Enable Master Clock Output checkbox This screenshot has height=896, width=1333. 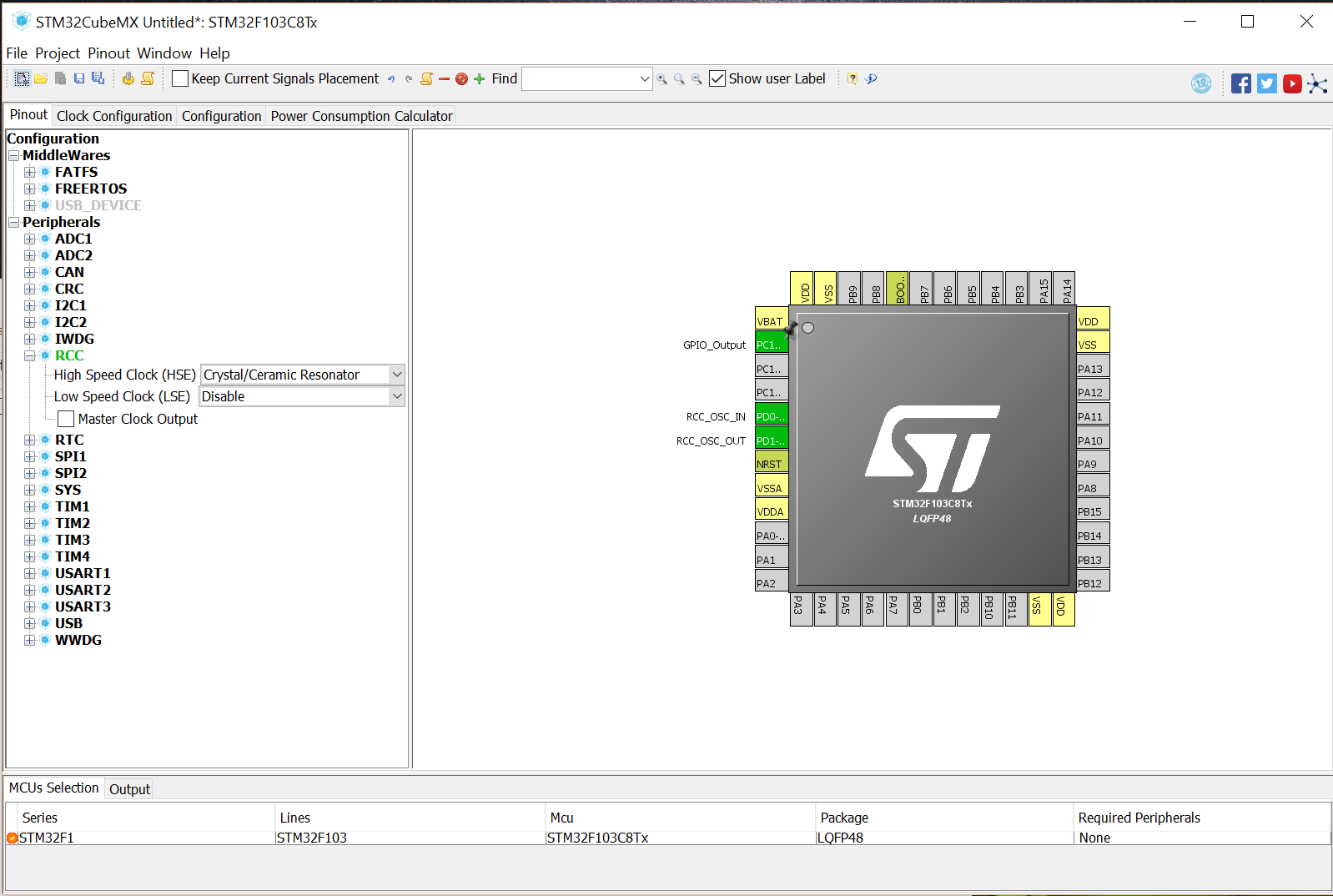pyautogui.click(x=66, y=419)
